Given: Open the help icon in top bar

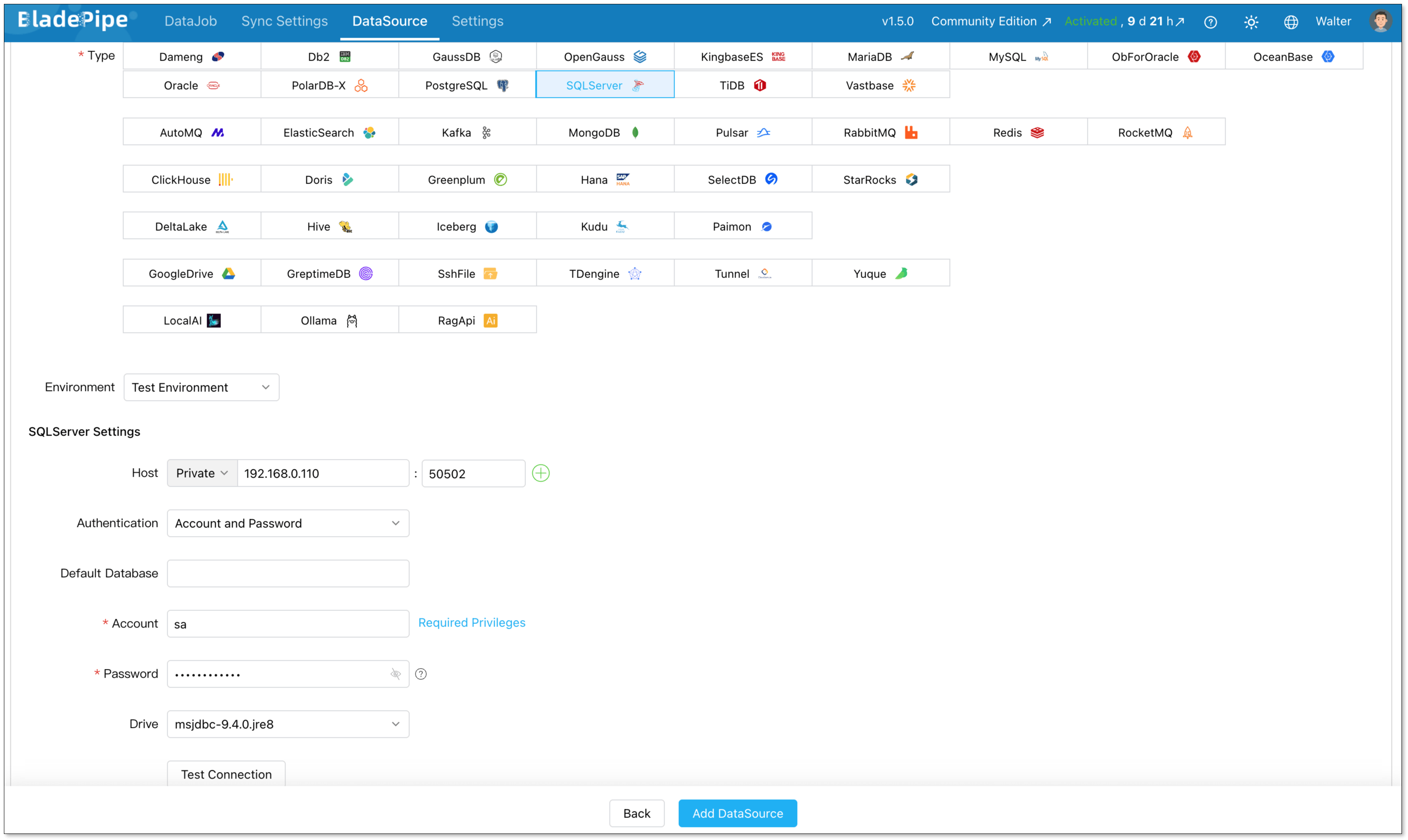Looking at the screenshot, I should pos(1210,22).
